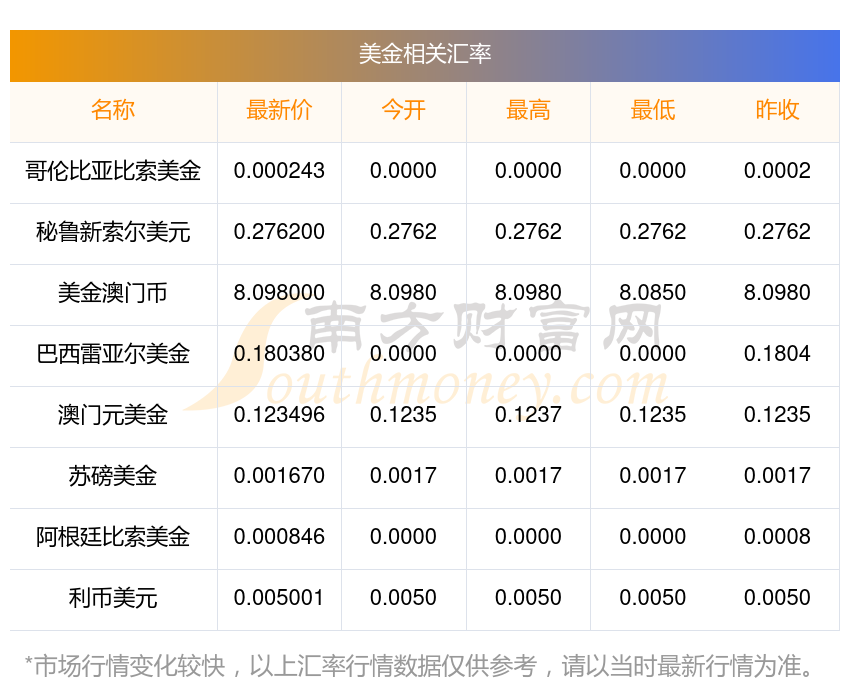Click the market disclaimer footnote text

tap(420, 666)
